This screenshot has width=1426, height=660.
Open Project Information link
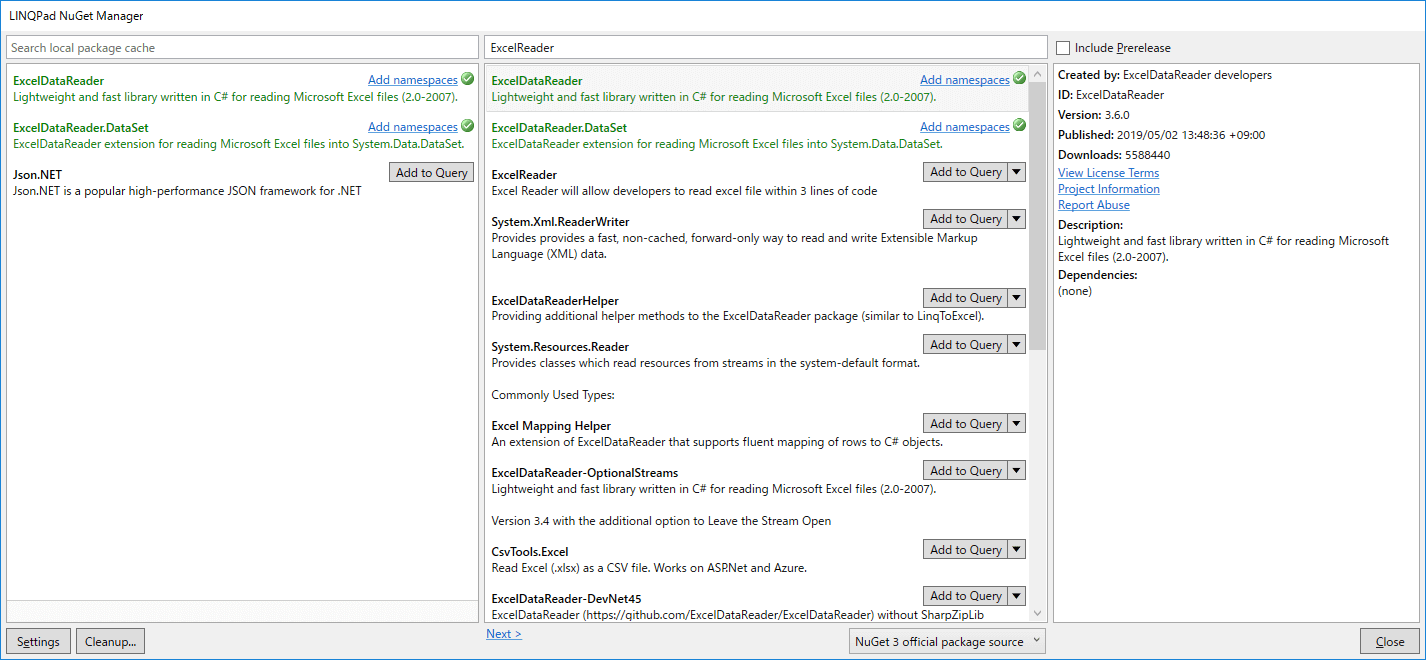coord(1109,189)
